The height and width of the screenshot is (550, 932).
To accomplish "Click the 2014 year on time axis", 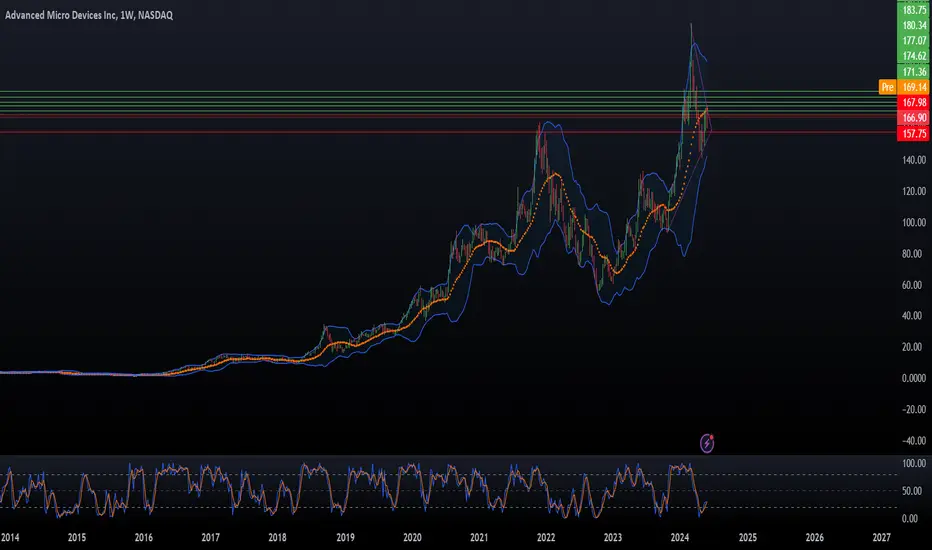I will pyautogui.click(x=10, y=538).
